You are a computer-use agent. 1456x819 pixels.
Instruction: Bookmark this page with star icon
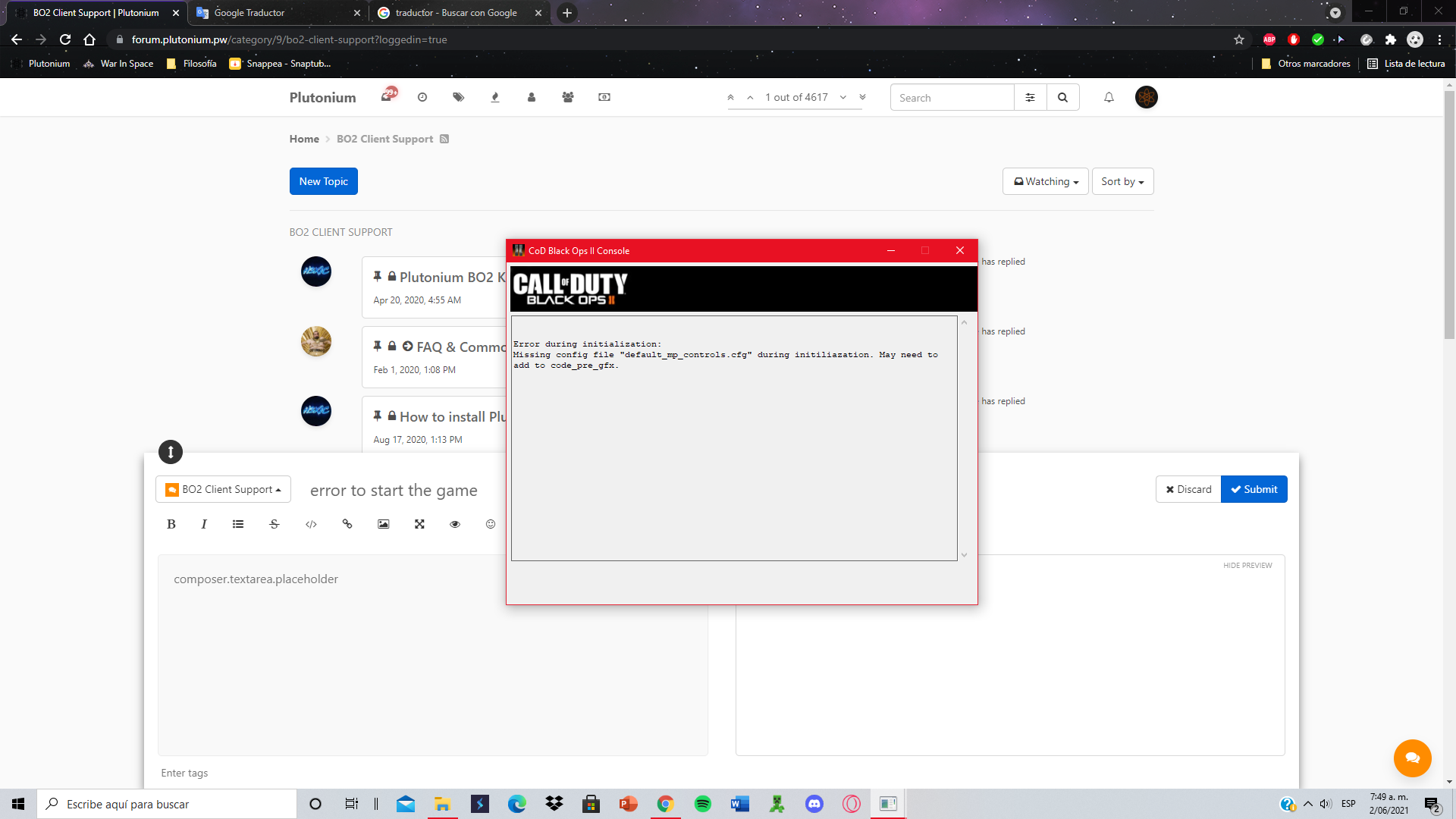coord(1239,39)
